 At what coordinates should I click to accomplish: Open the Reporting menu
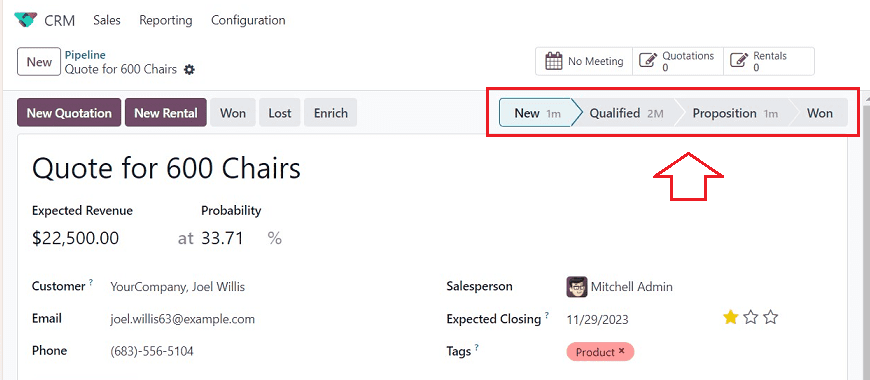point(165,21)
